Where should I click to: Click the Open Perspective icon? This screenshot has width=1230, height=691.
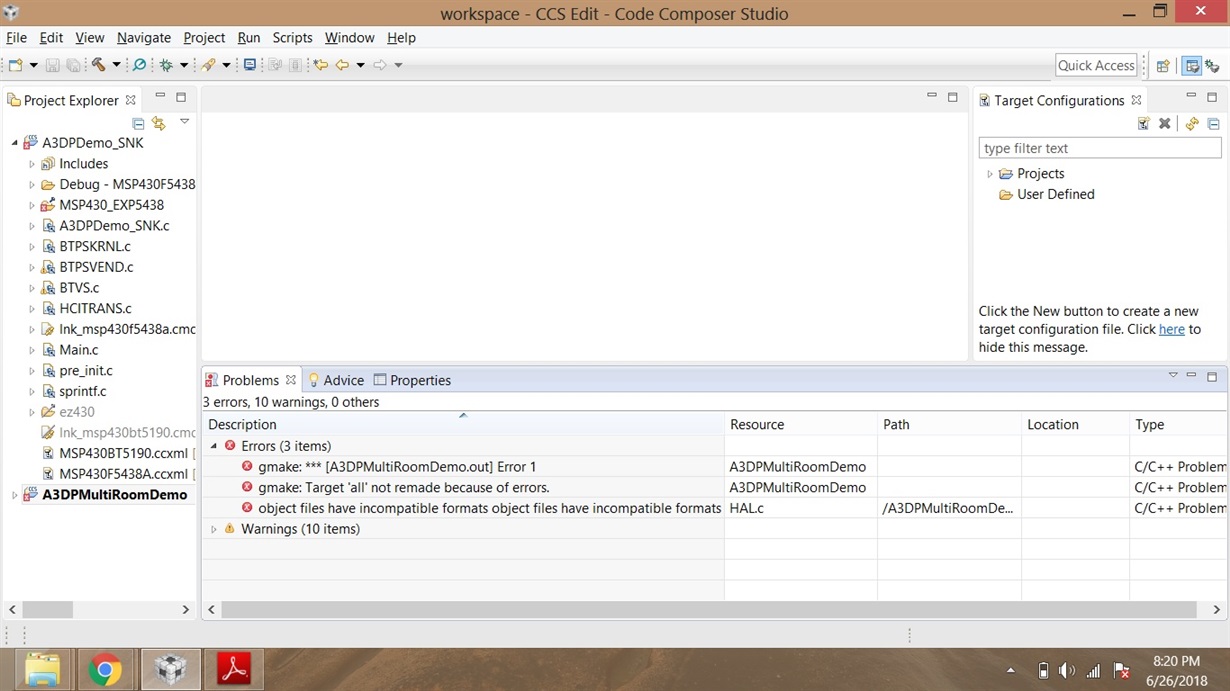click(1163, 66)
